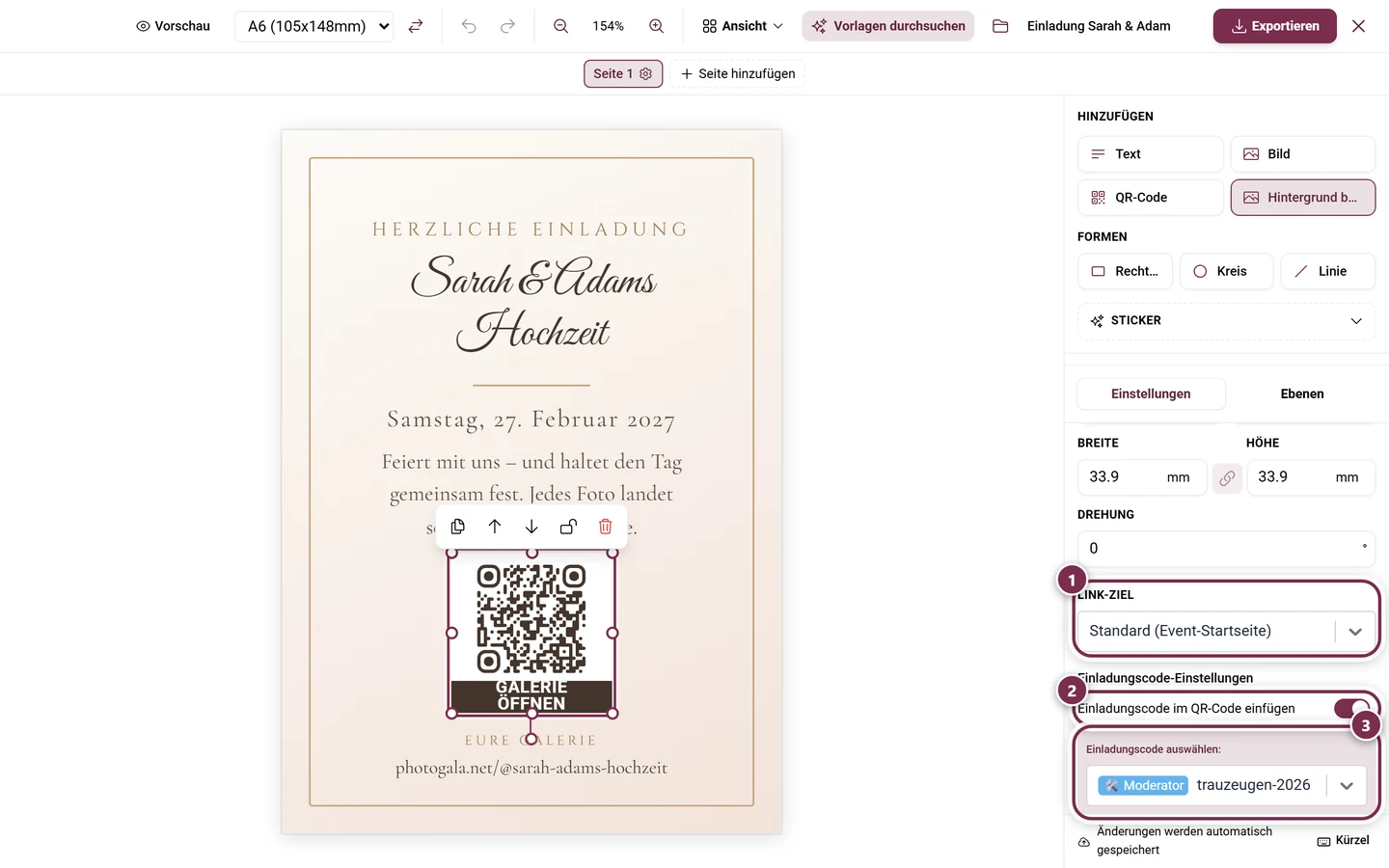Export the design with Exportieren
This screenshot has width=1389, height=868.
(x=1274, y=26)
